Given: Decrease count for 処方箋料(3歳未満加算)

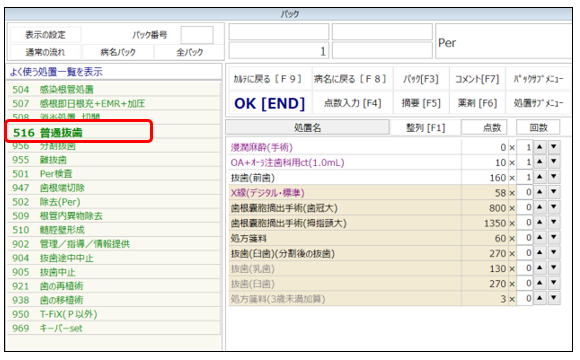Looking at the screenshot, I should tap(554, 299).
